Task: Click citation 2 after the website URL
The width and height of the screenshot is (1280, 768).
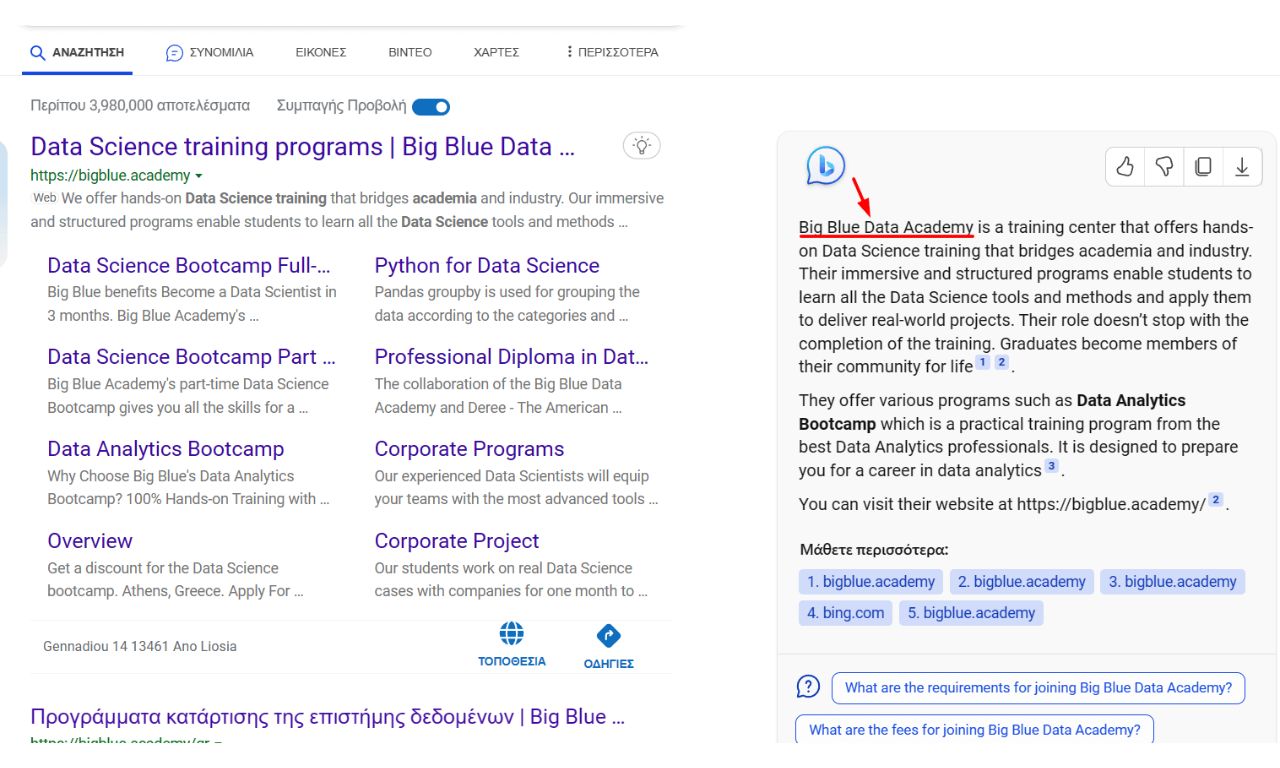Action: [1216, 500]
